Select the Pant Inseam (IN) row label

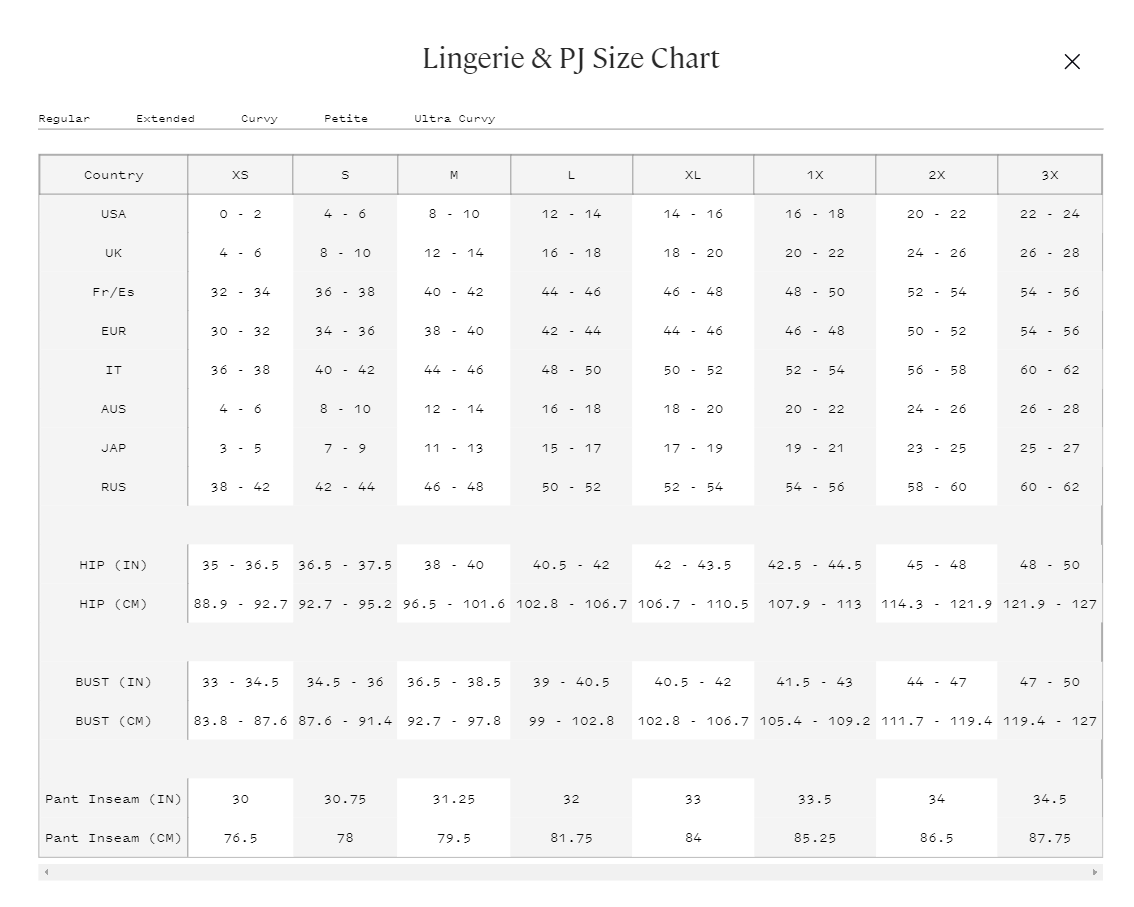coord(114,799)
